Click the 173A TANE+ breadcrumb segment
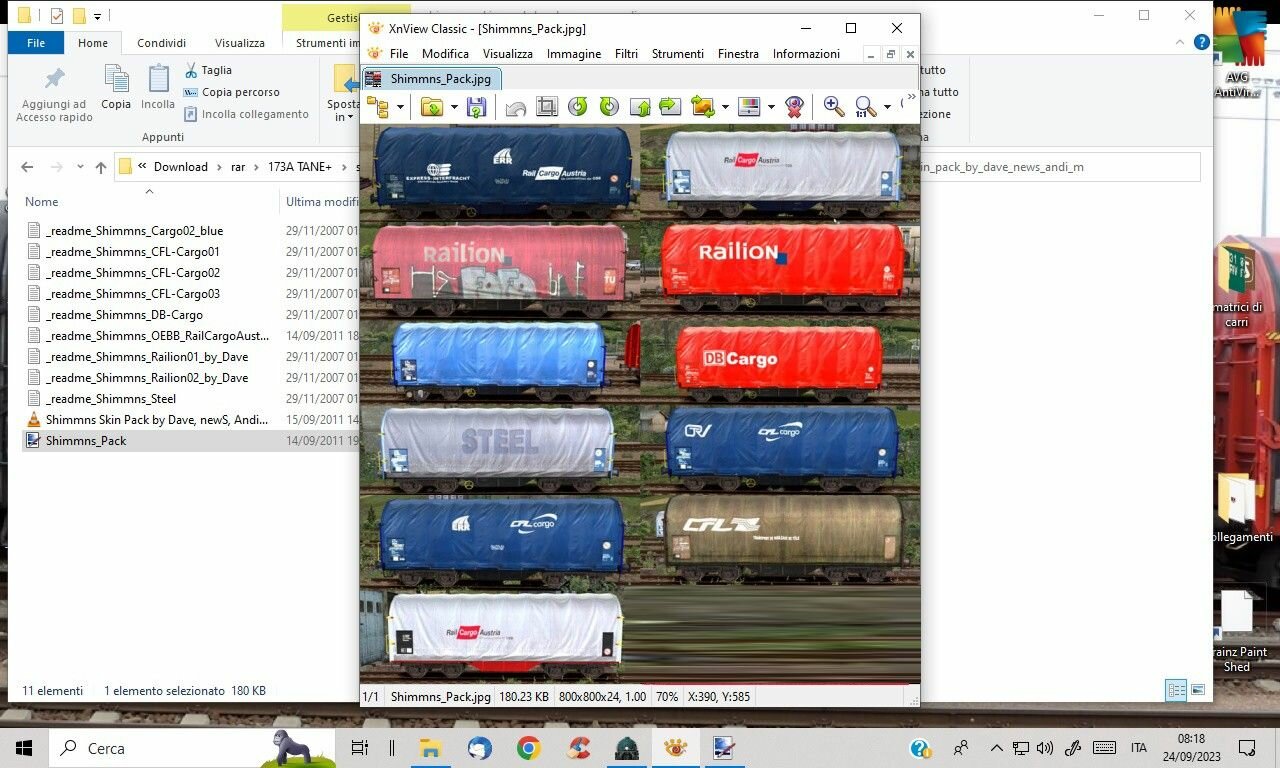This screenshot has height=768, width=1280. coord(300,167)
